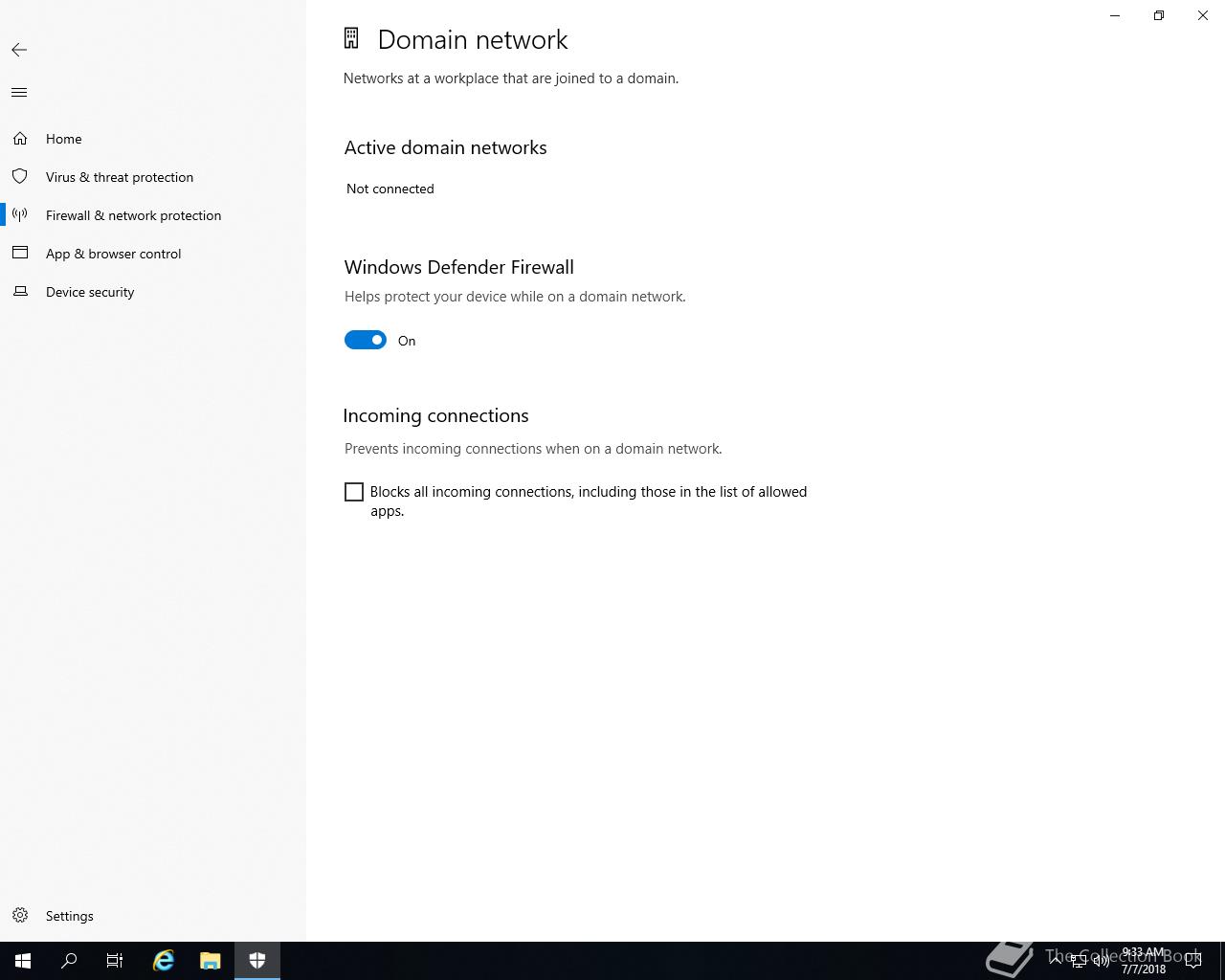1225x980 pixels.
Task: Select the Device security laptop icon
Action: (20, 292)
